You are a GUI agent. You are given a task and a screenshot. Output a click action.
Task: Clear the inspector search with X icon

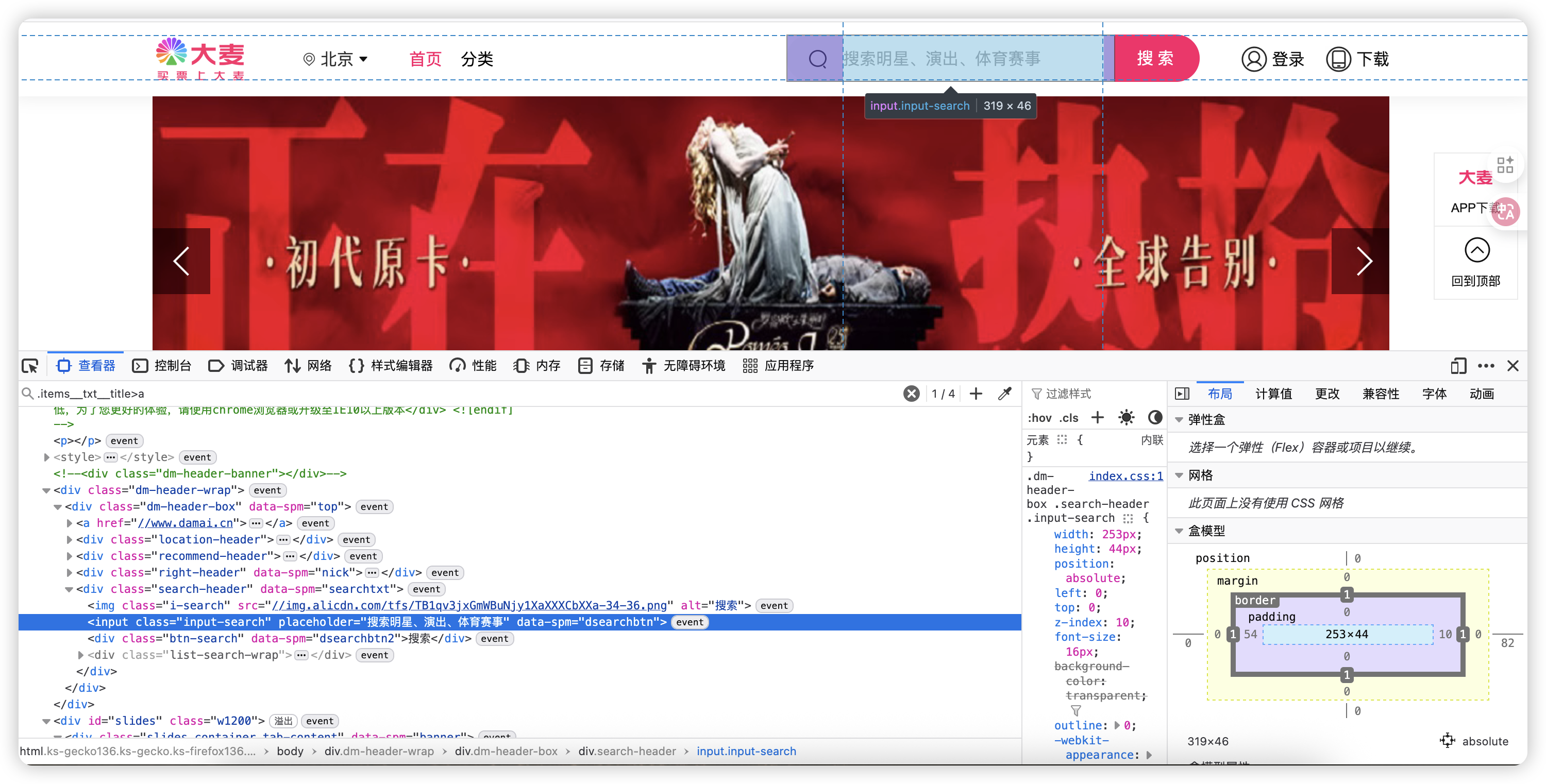911,394
